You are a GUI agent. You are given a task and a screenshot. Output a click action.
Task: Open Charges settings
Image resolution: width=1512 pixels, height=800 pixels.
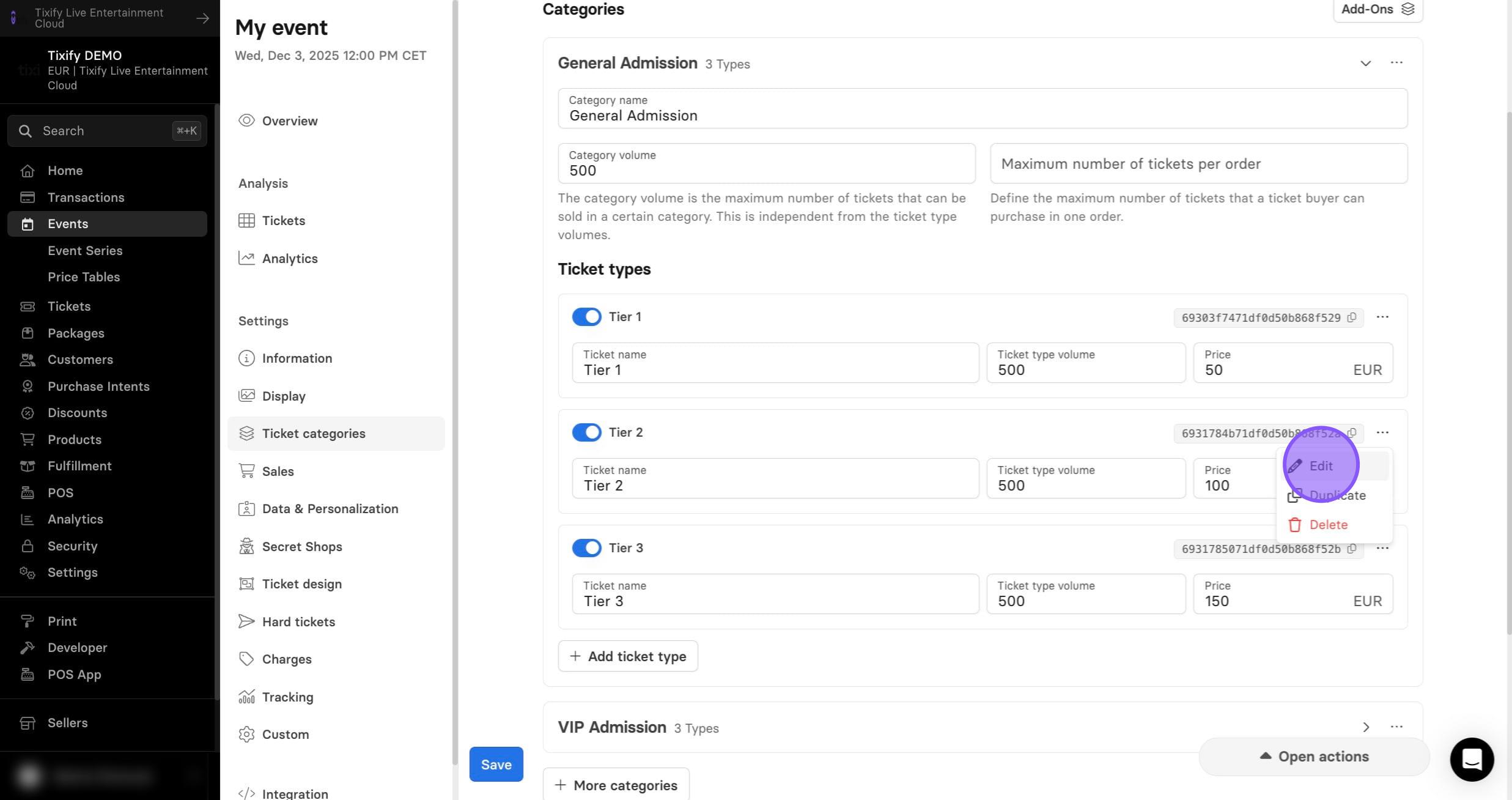[336, 659]
